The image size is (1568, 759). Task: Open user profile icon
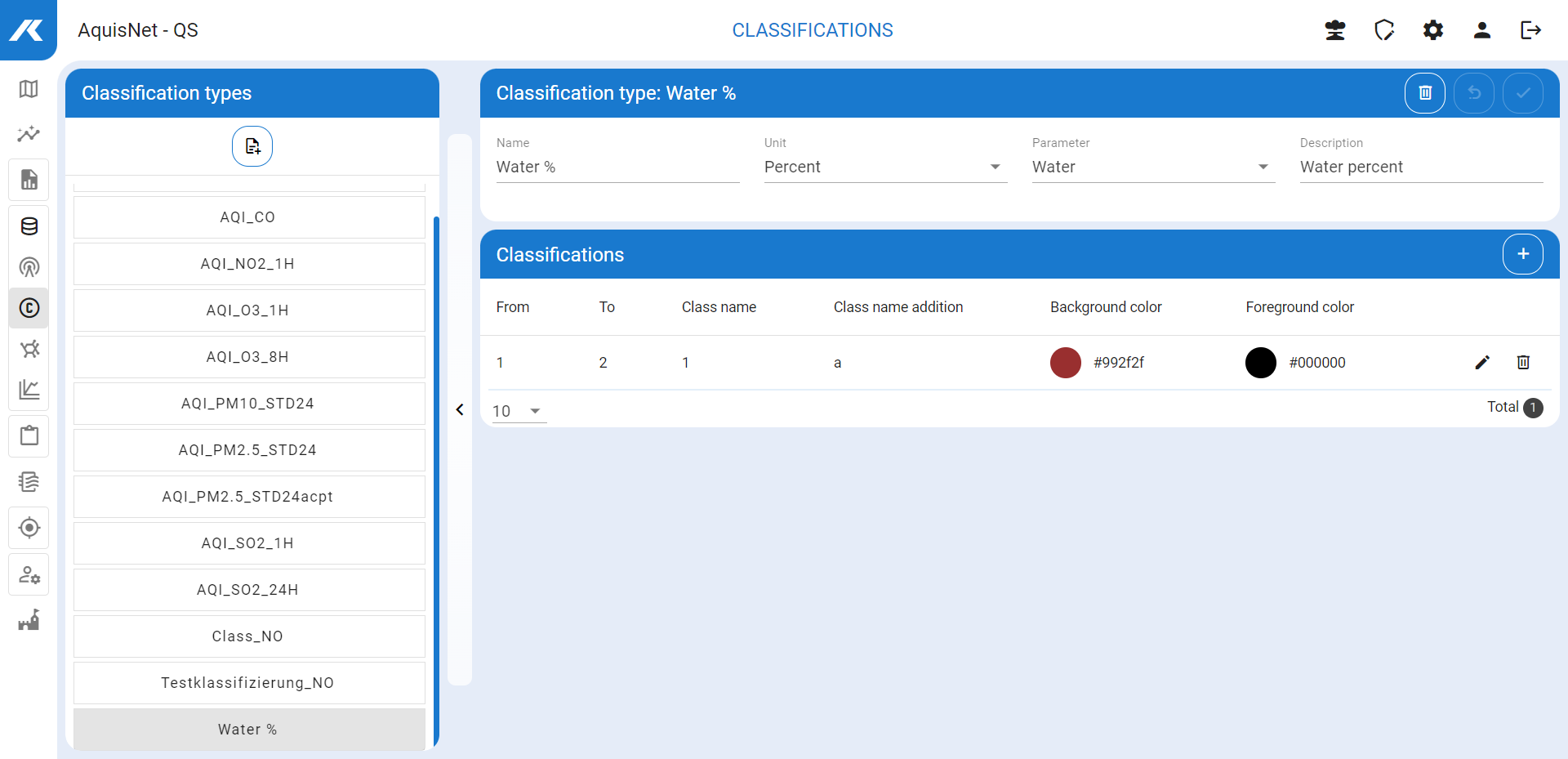pos(1481,30)
